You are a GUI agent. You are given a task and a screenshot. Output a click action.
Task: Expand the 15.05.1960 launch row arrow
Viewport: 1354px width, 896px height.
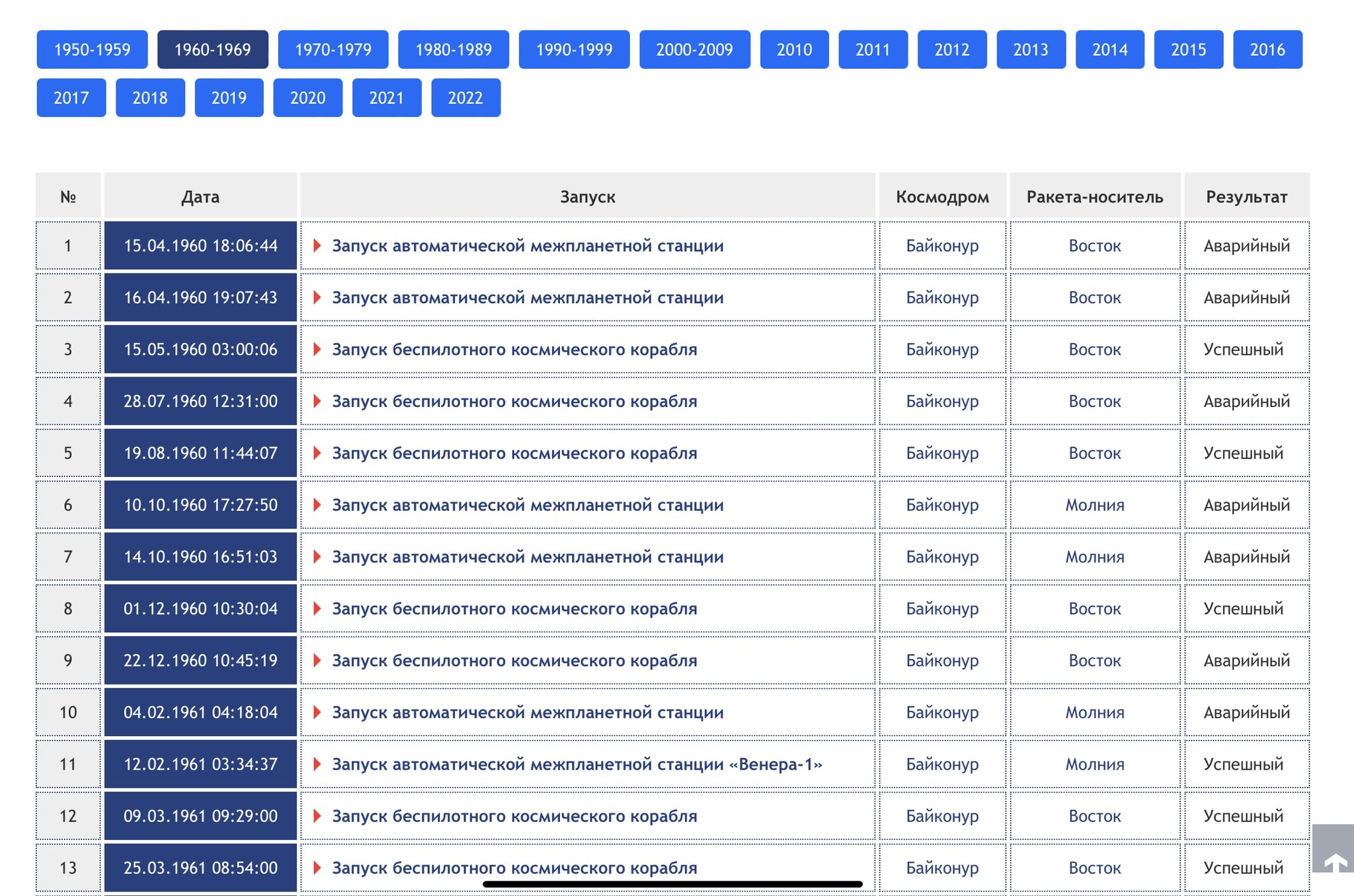coord(317,350)
